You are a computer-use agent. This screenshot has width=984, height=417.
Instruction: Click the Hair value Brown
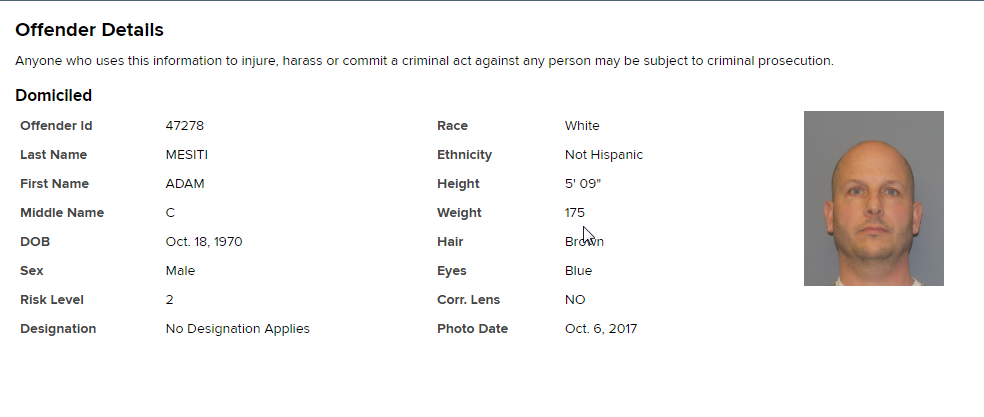584,242
